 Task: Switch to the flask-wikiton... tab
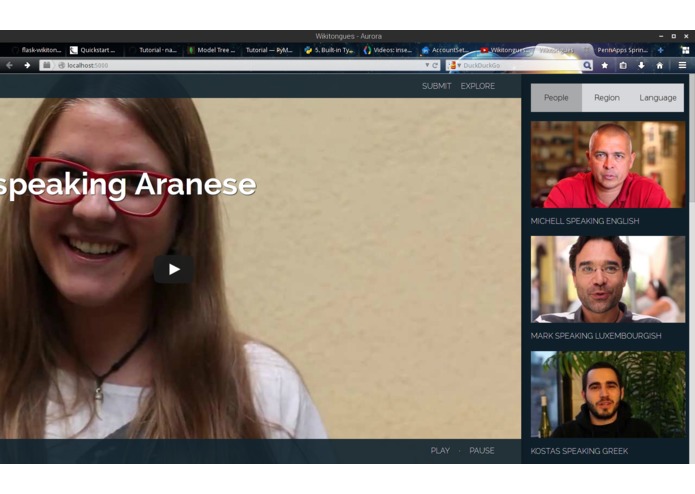[36, 50]
